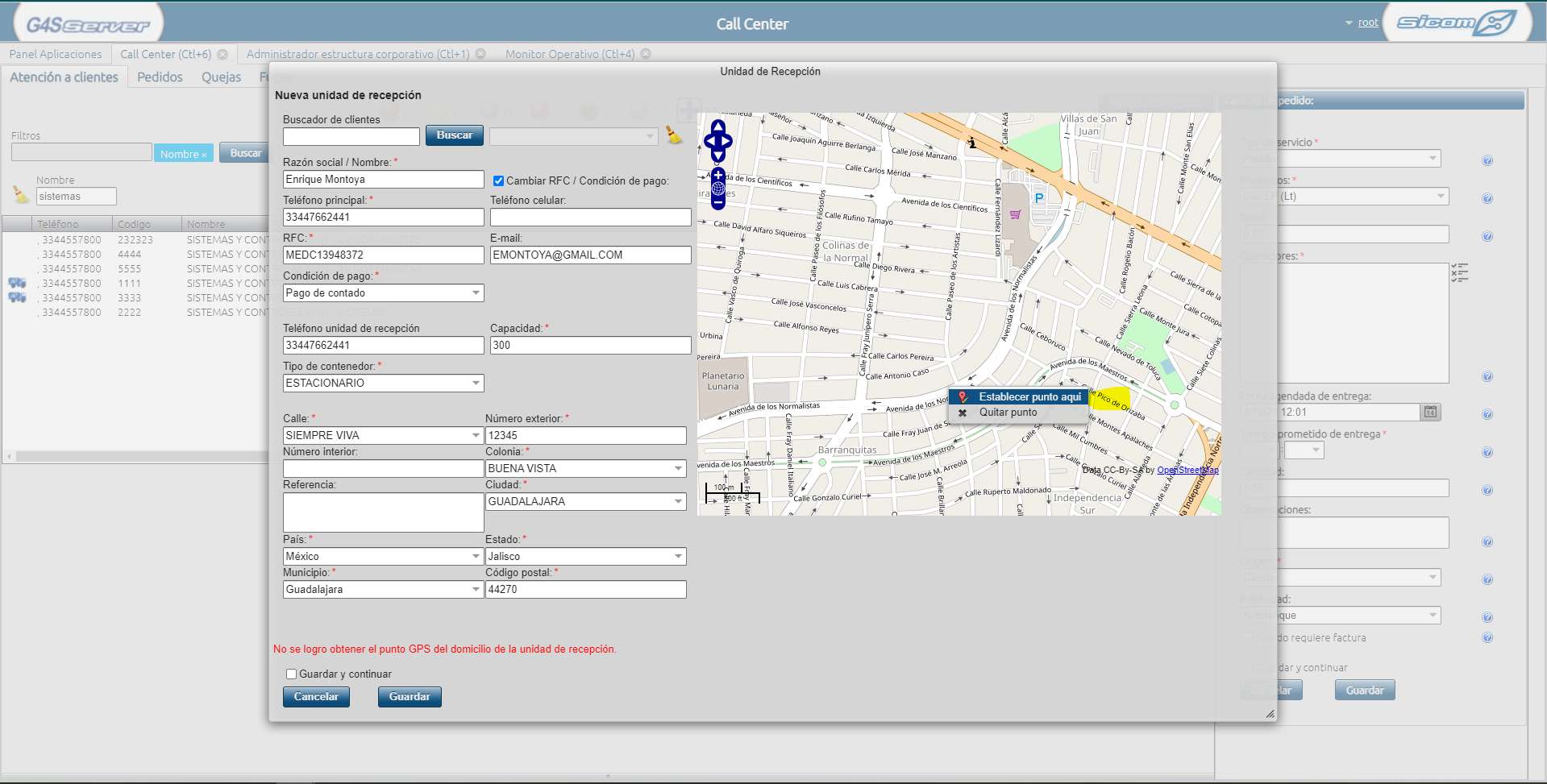Clear client search with the broom icon
Image resolution: width=1547 pixels, height=784 pixels.
[674, 135]
